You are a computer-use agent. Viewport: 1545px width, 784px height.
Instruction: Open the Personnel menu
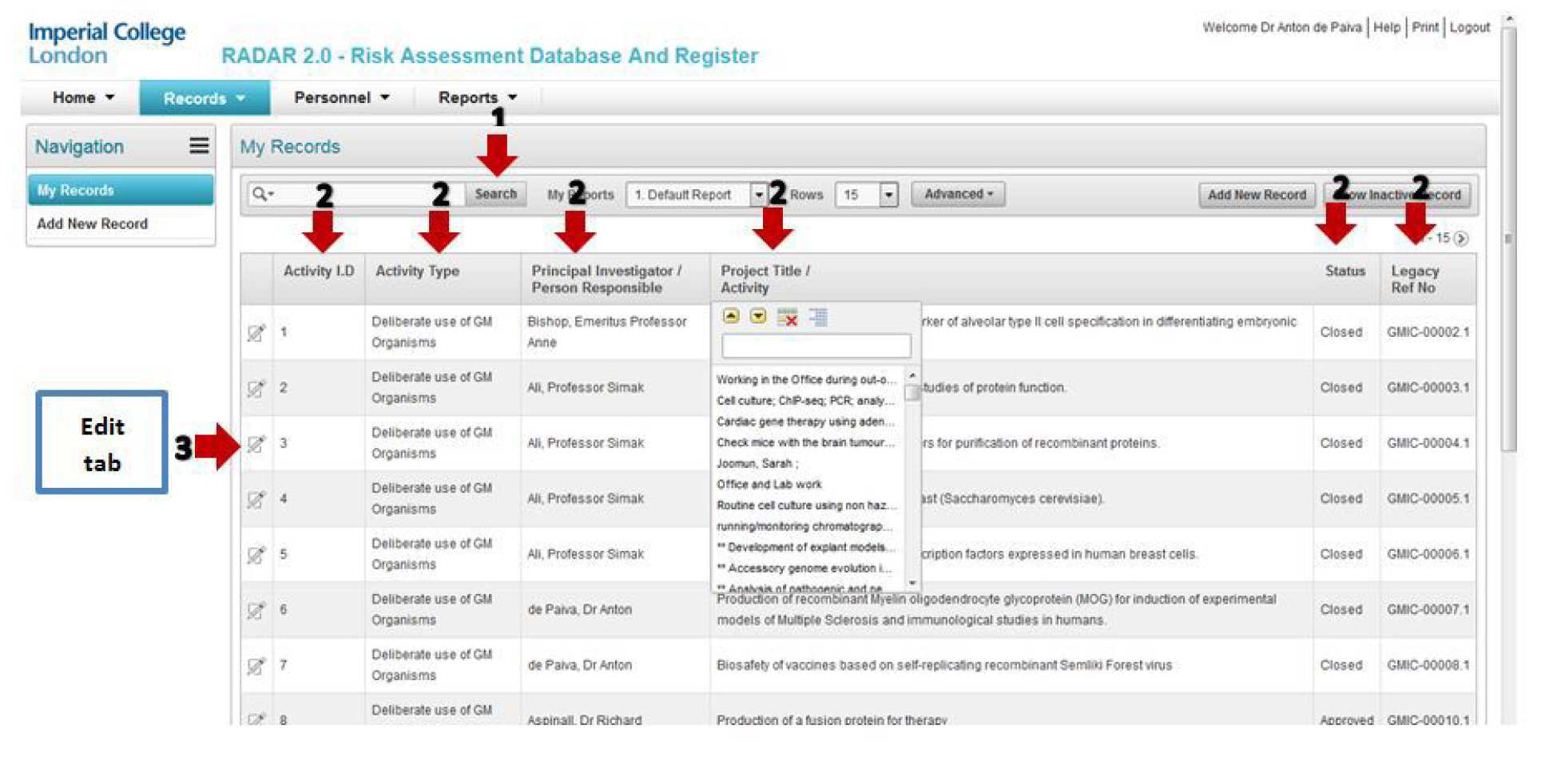[x=341, y=97]
